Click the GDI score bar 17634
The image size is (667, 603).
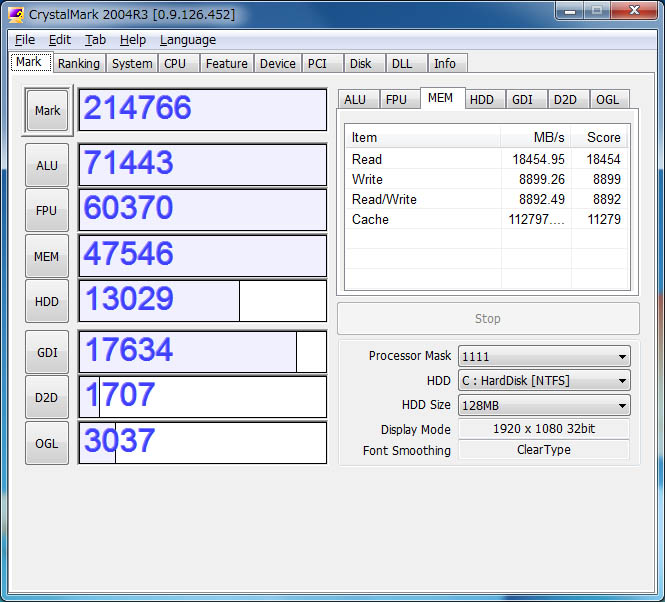[203, 352]
